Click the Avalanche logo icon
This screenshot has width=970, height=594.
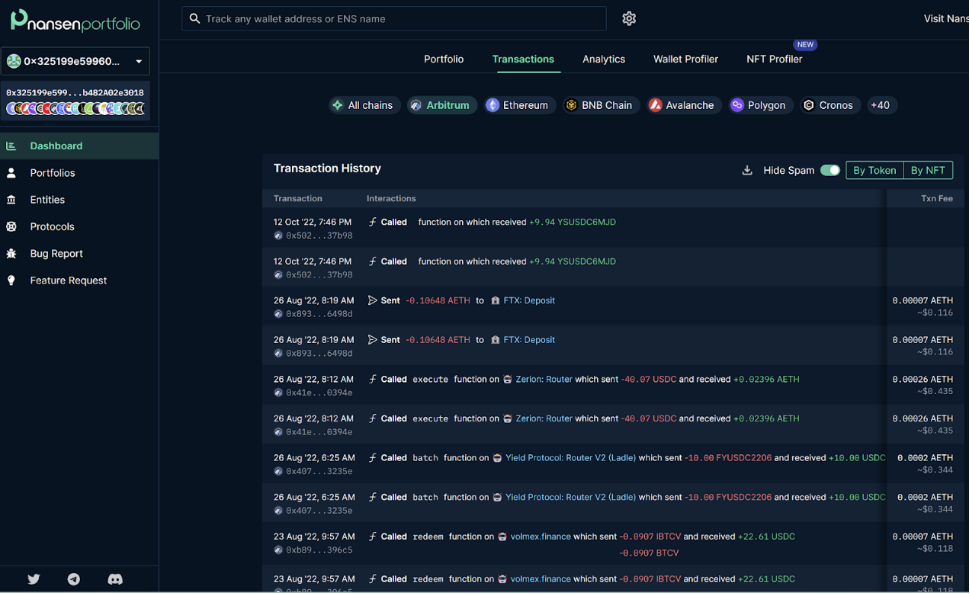[655, 105]
